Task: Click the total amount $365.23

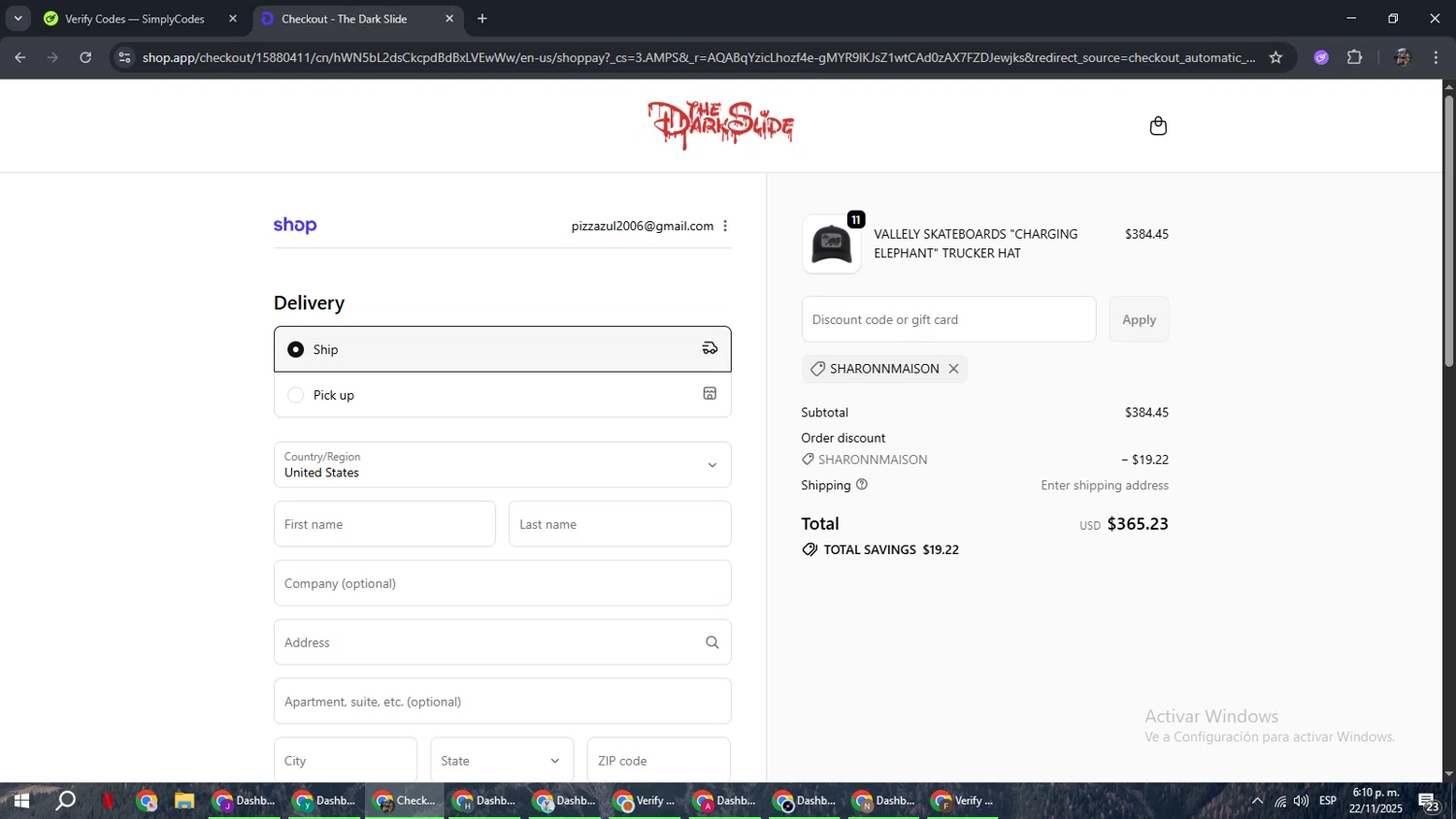Action: pos(1138,524)
